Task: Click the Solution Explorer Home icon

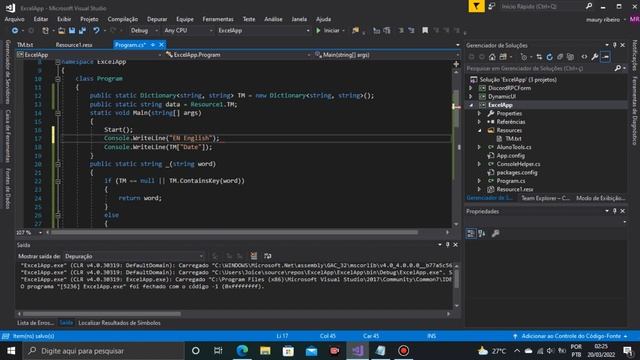Action: [492, 57]
